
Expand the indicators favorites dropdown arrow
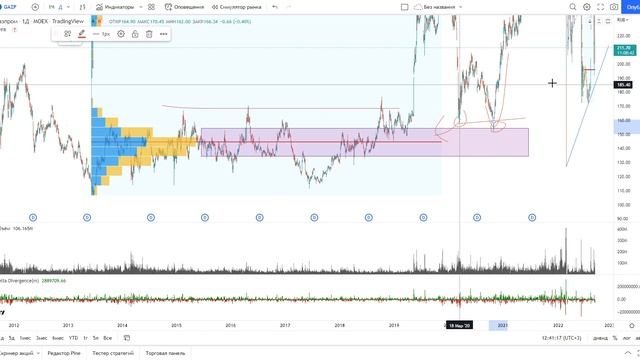pyautogui.click(x=141, y=7)
